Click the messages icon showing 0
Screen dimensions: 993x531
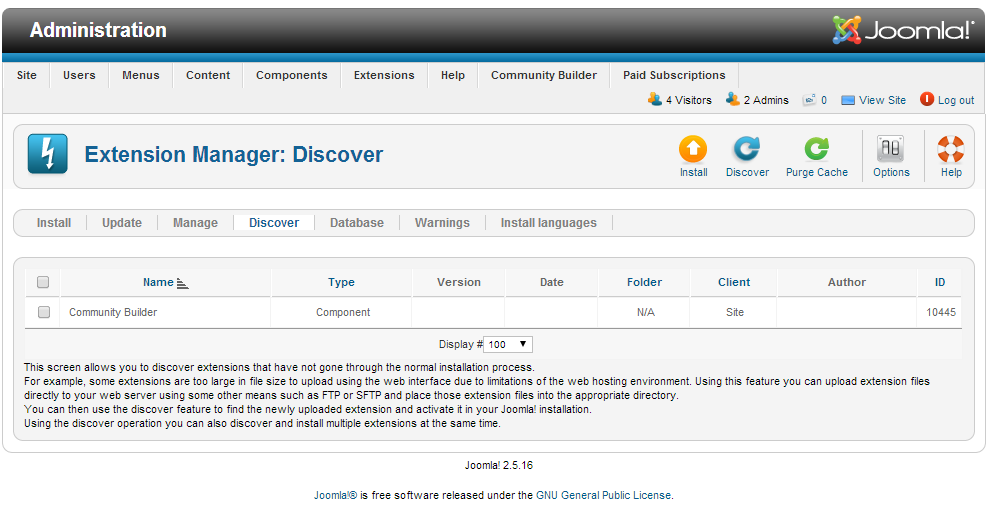point(809,100)
